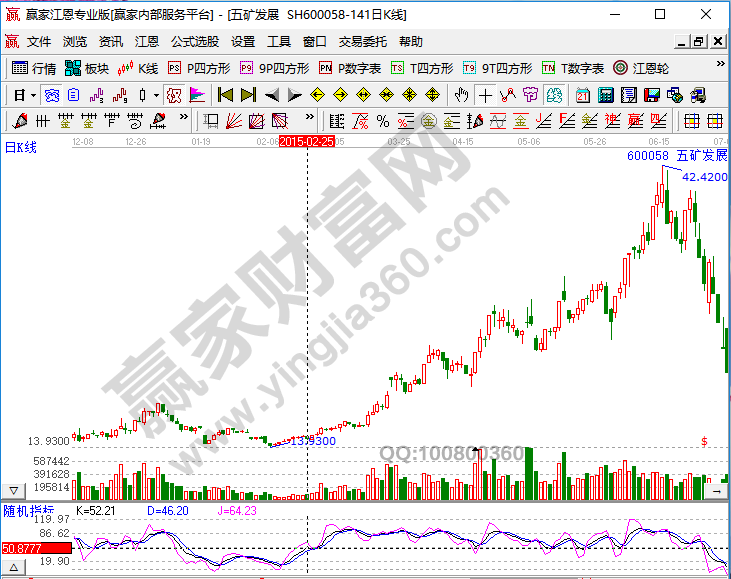Viewport: 731px width, 579px height.
Task: Open the 9T四方形 tool
Action: point(497,69)
